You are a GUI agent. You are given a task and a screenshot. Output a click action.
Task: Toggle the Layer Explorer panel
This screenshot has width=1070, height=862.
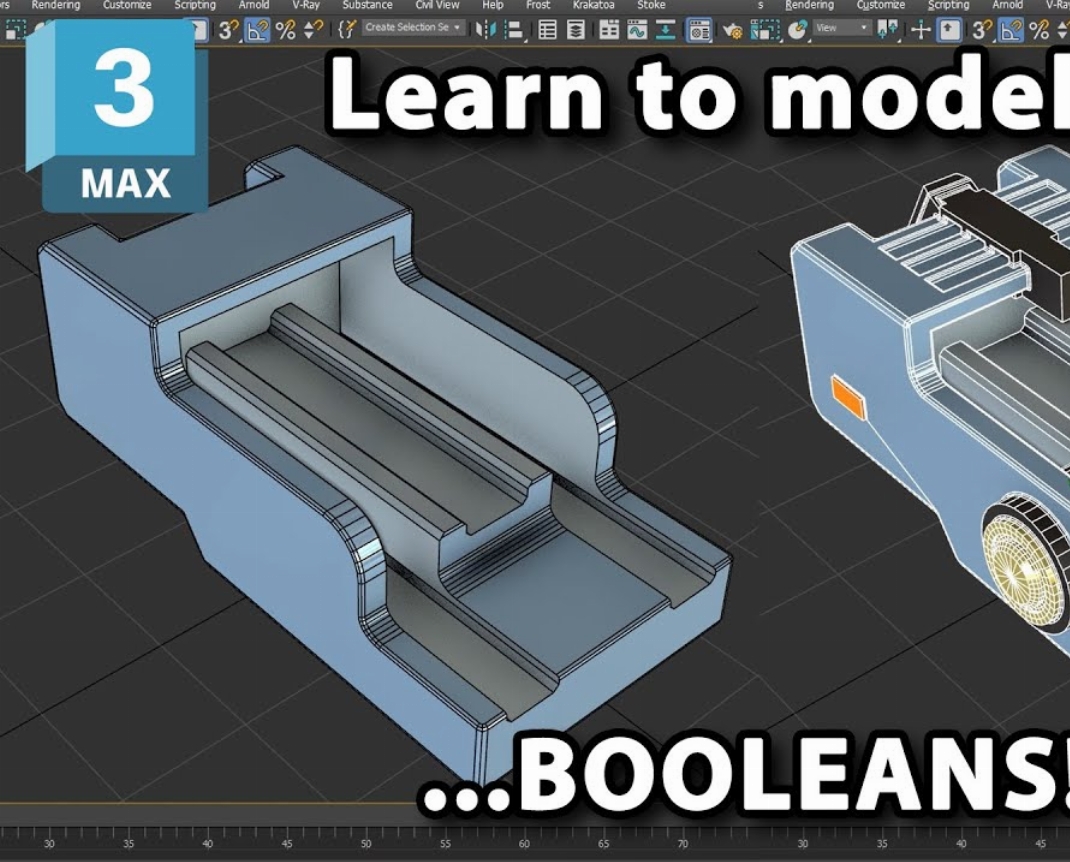tap(576, 29)
